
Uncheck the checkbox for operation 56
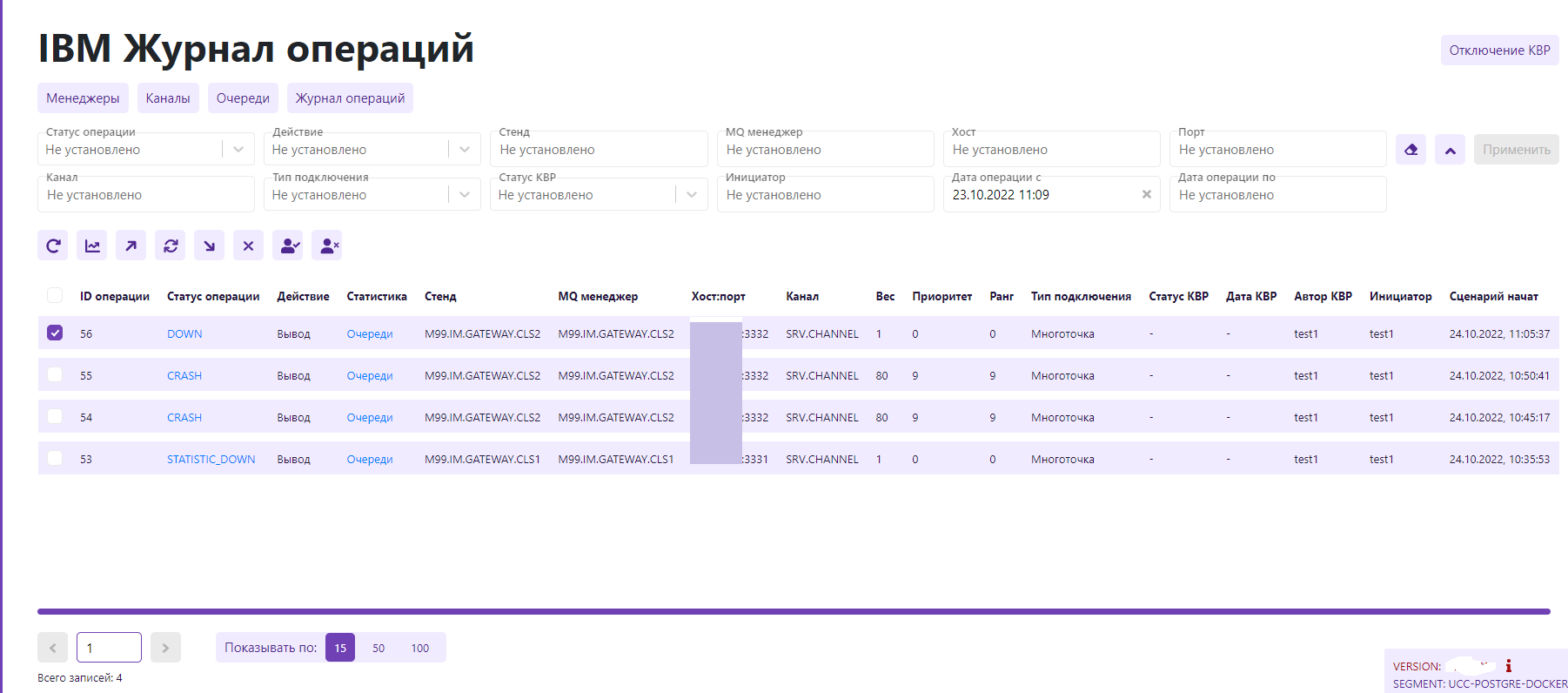point(55,333)
